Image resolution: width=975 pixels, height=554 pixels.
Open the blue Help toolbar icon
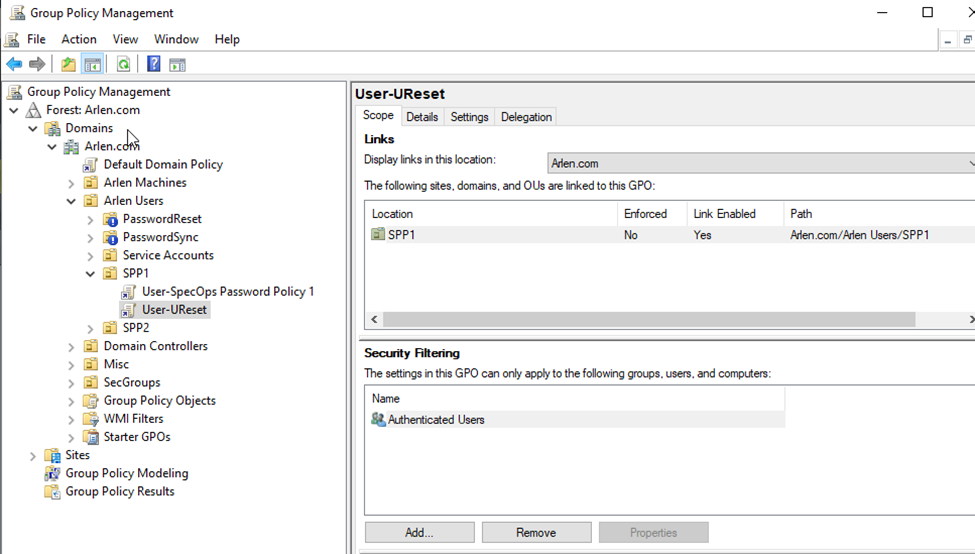154,64
